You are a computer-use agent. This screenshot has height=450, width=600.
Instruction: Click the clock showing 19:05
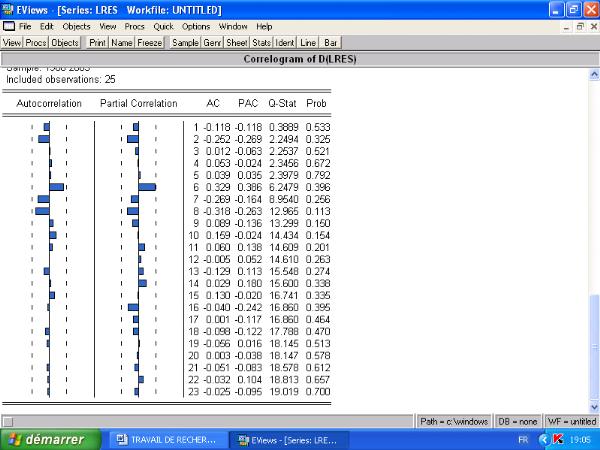(x=580, y=440)
